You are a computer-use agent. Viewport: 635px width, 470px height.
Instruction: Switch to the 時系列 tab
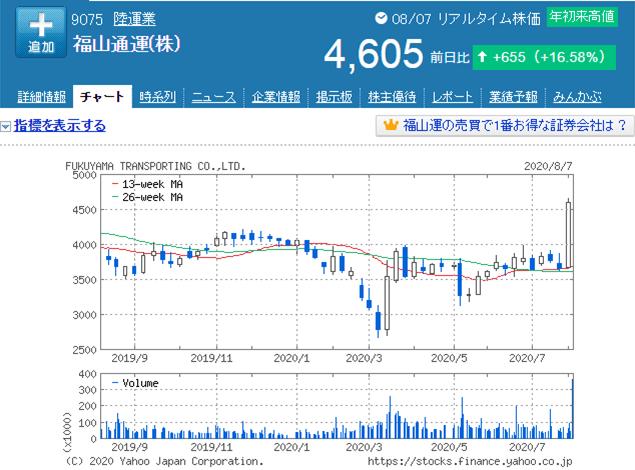[158, 97]
